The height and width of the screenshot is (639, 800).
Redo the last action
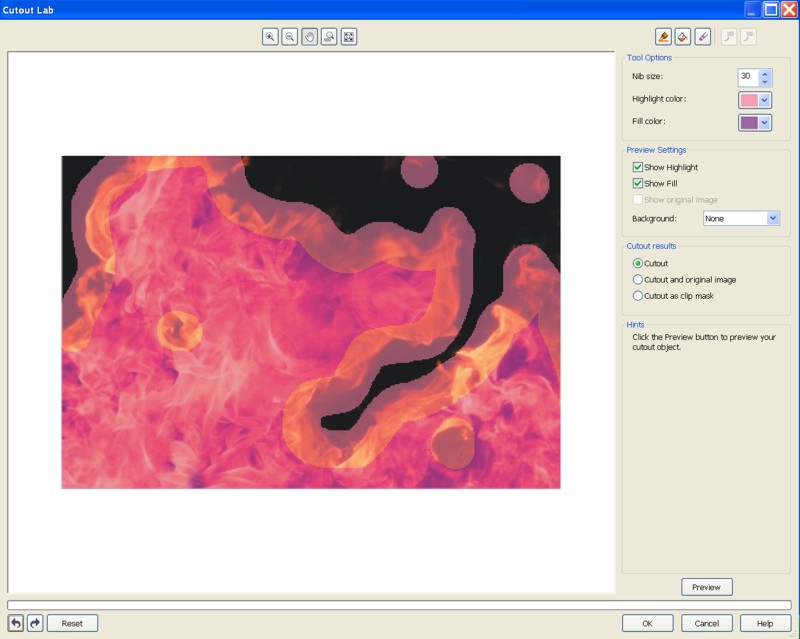[x=35, y=623]
